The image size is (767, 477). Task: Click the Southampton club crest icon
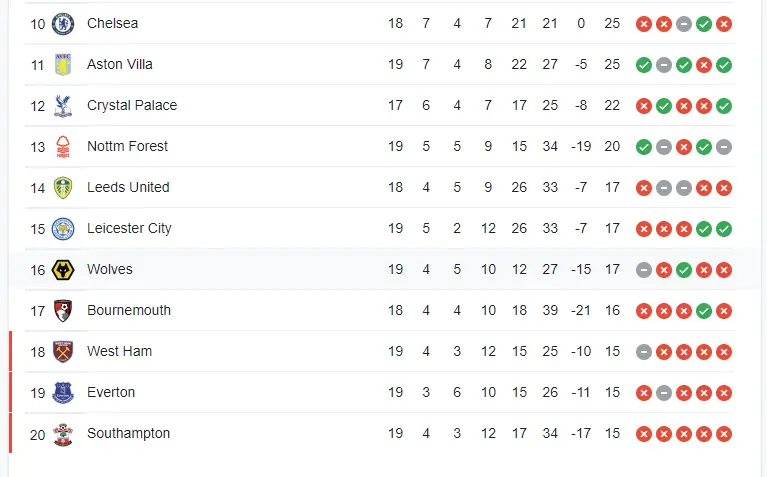click(x=63, y=433)
